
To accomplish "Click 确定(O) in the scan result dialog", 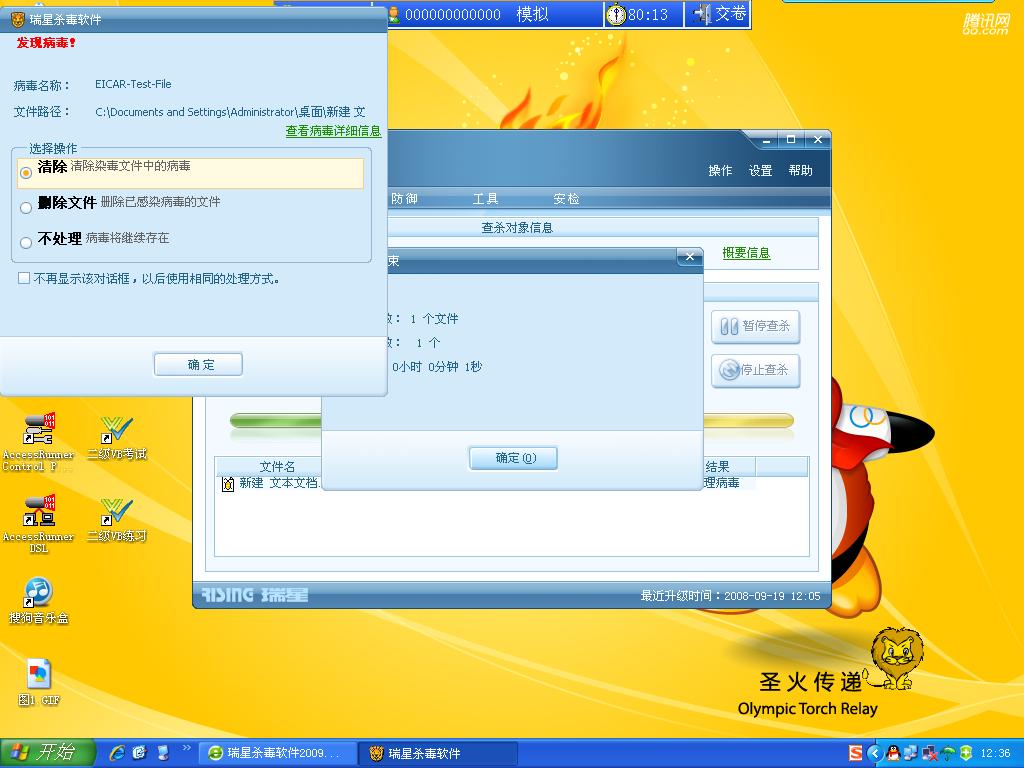I will pos(513,458).
